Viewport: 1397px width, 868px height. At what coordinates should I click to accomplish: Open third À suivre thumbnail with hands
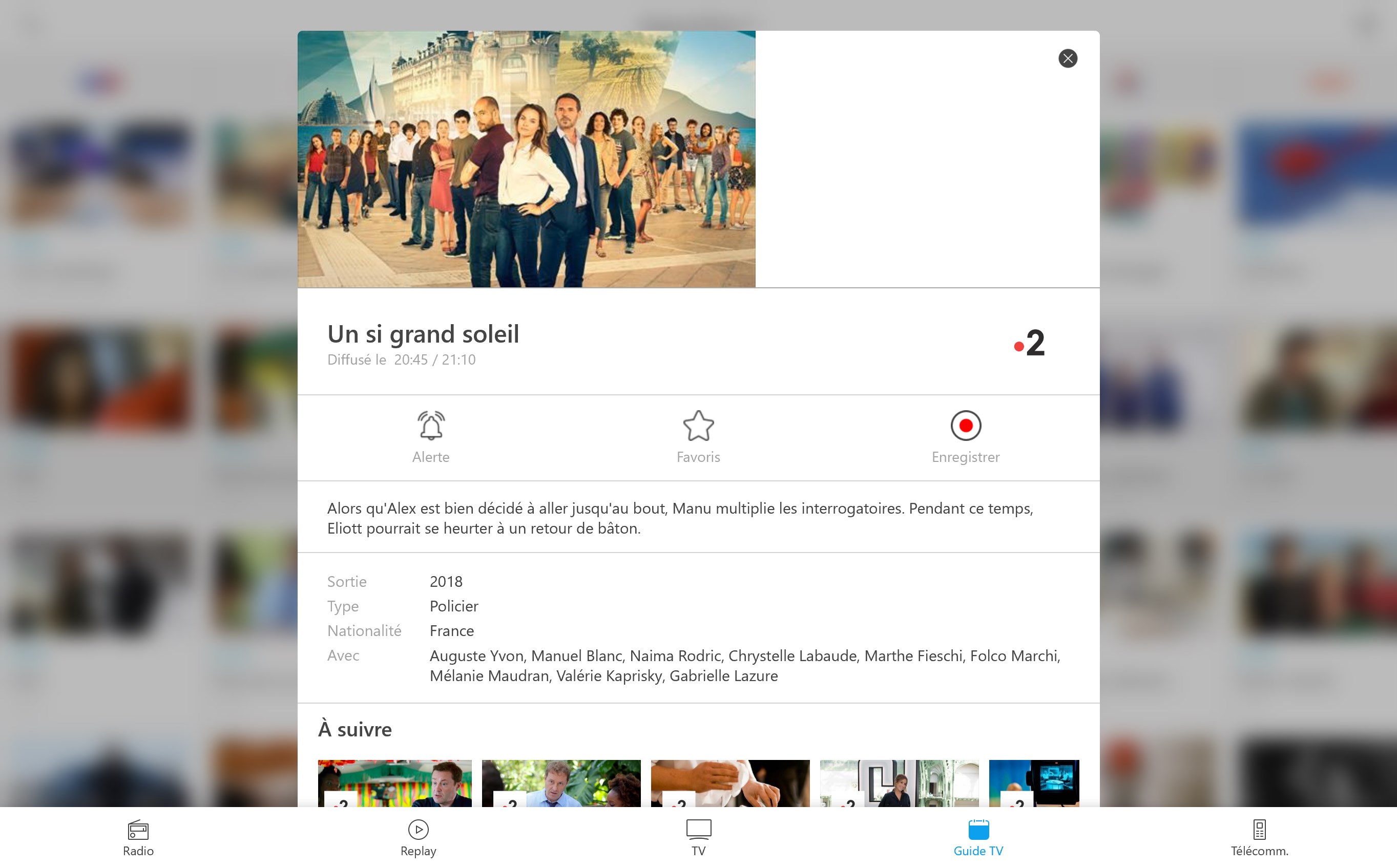[730, 783]
